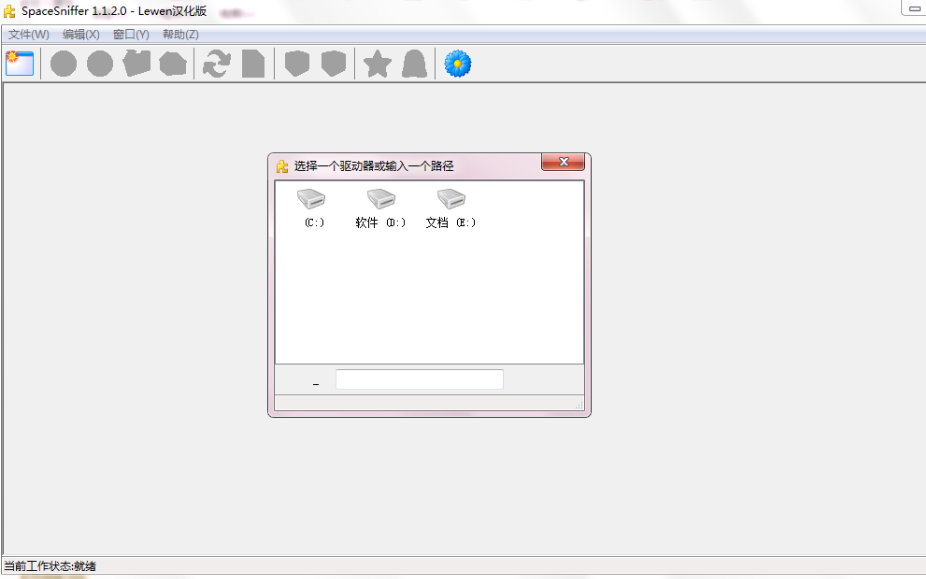Screen dimensions: 926x579
Task: Click the 当前工作状态:就绪 status bar text
Action: pos(50,566)
